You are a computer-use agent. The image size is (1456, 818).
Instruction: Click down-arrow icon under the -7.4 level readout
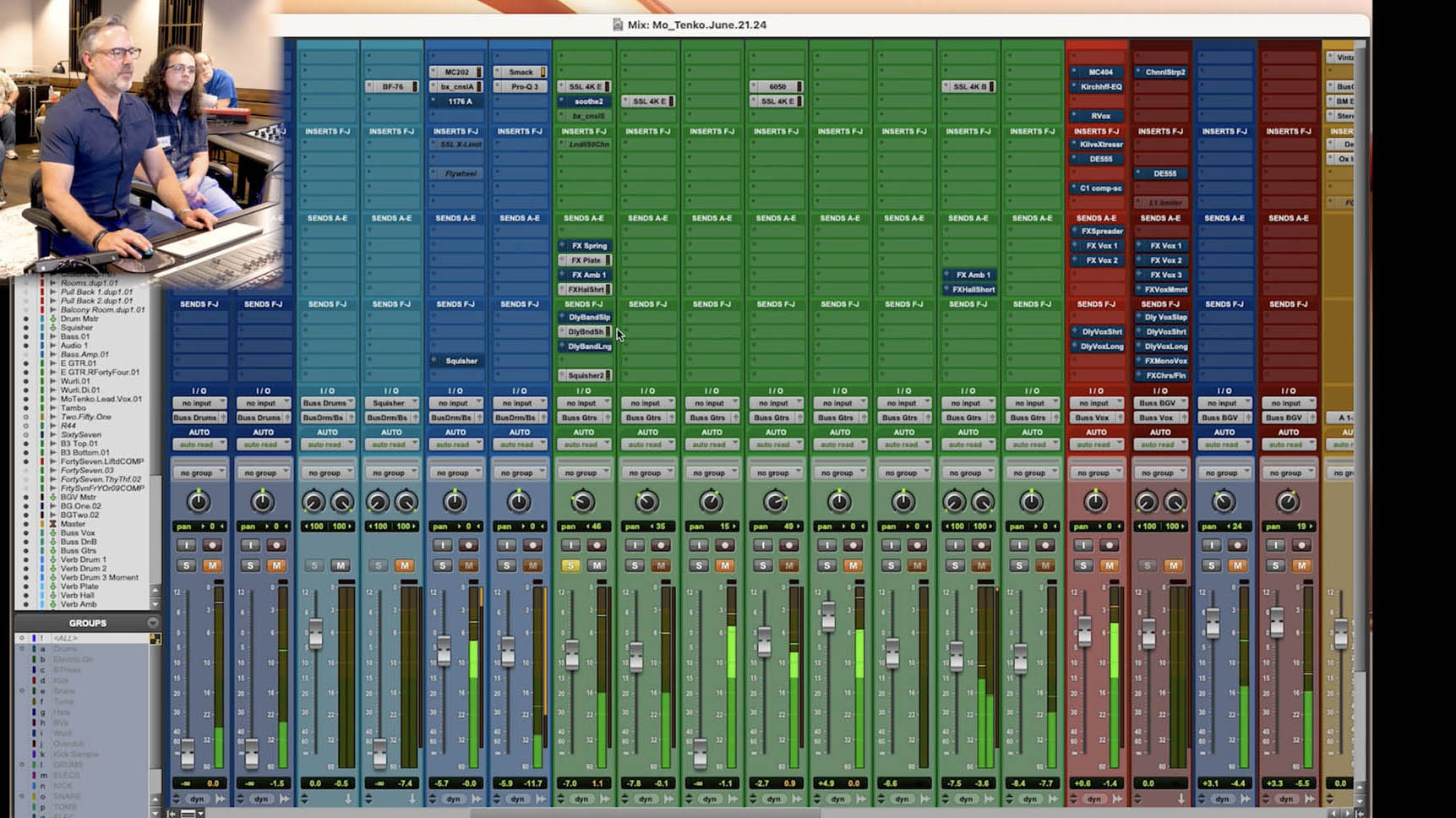[x=412, y=799]
